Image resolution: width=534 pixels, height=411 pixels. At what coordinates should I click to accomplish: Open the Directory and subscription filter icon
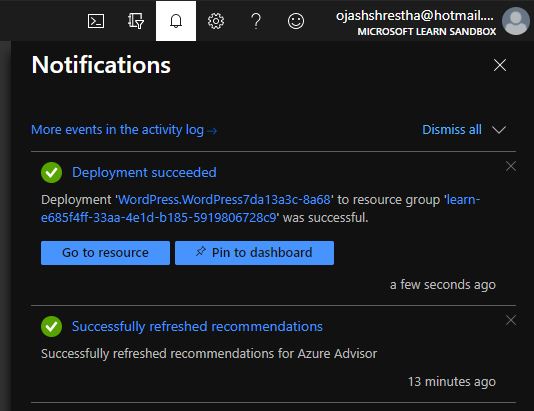click(x=136, y=21)
